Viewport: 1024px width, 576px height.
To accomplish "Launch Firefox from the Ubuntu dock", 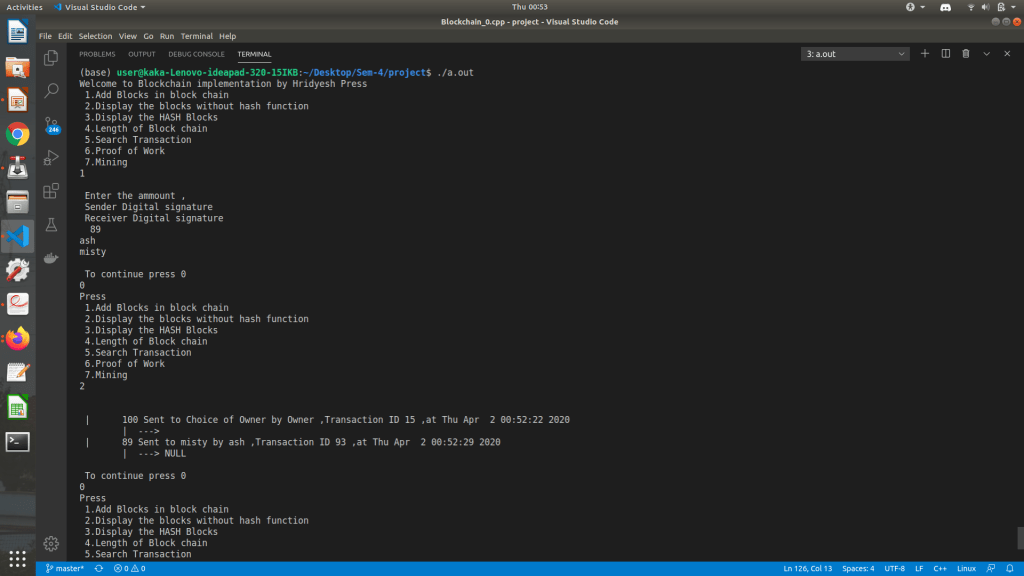I will [x=17, y=339].
